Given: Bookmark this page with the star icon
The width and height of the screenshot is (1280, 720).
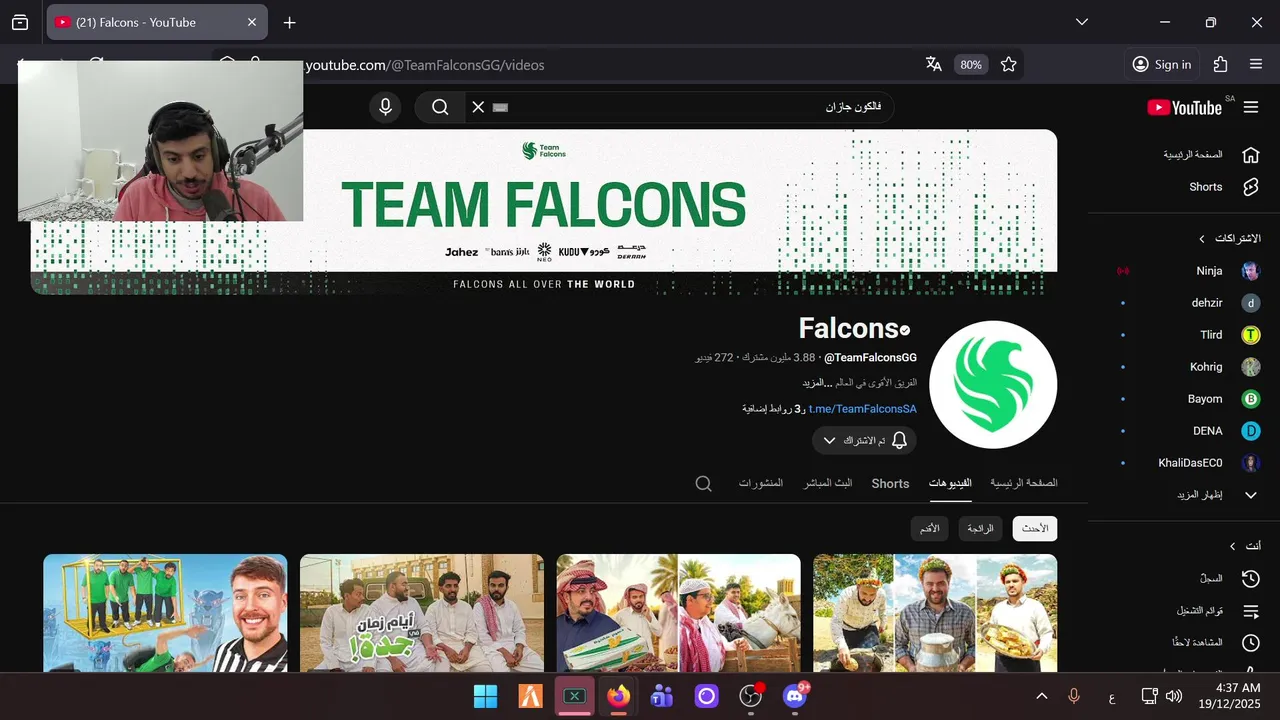Looking at the screenshot, I should click(1009, 64).
